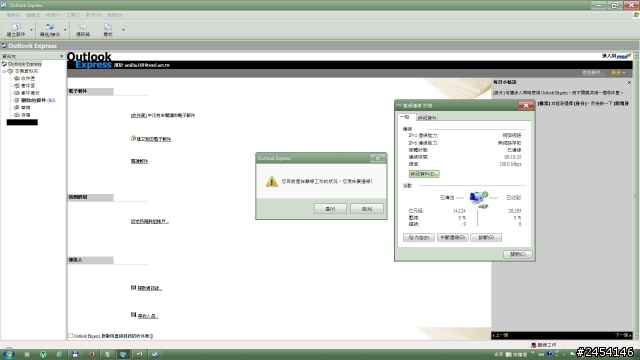The height and width of the screenshot is (360, 640).
Task: Click the Previous tip link
Action: point(501,336)
